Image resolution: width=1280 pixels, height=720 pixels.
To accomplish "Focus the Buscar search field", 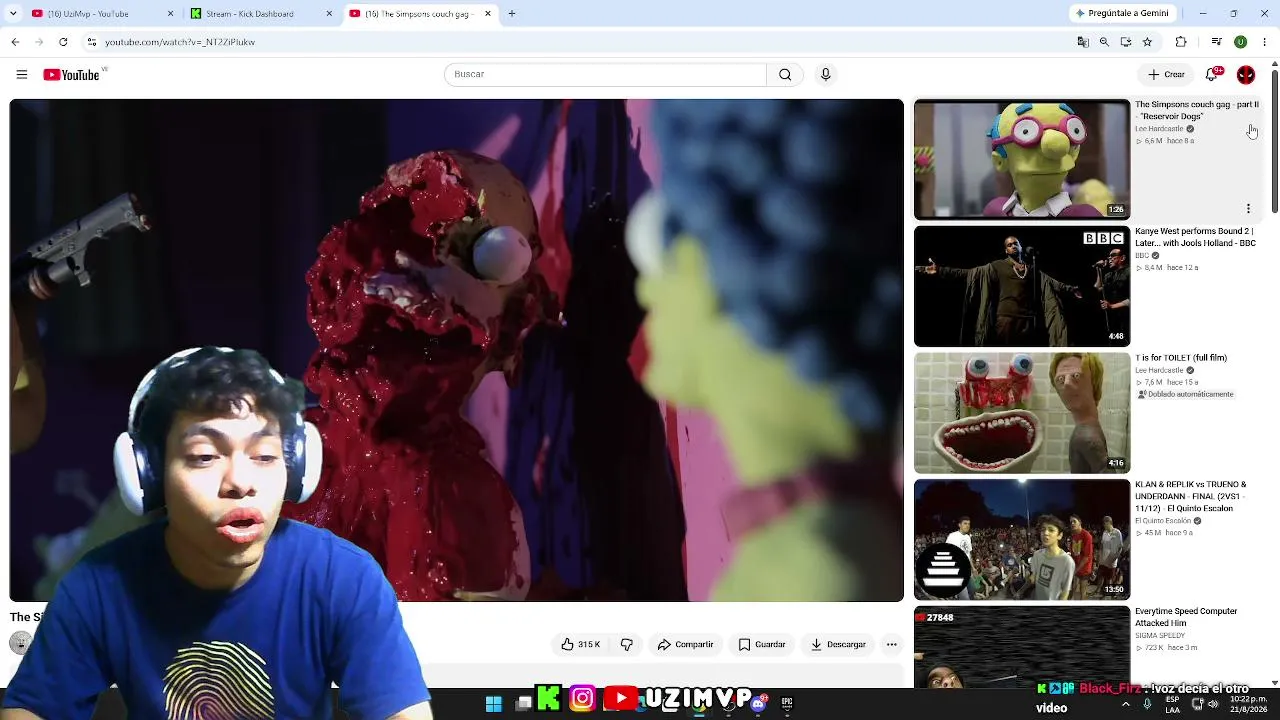I will point(605,74).
